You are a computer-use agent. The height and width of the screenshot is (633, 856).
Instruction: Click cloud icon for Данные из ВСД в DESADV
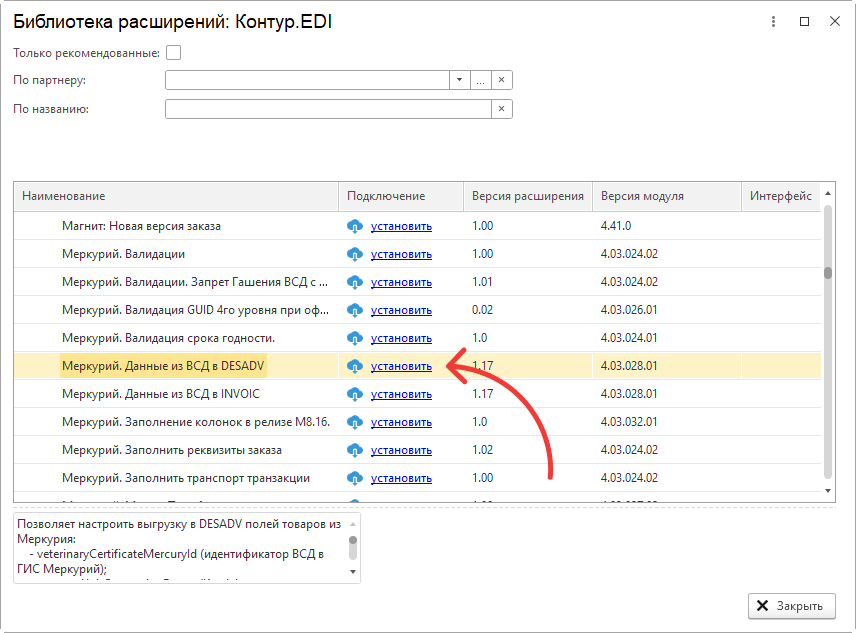coord(355,366)
